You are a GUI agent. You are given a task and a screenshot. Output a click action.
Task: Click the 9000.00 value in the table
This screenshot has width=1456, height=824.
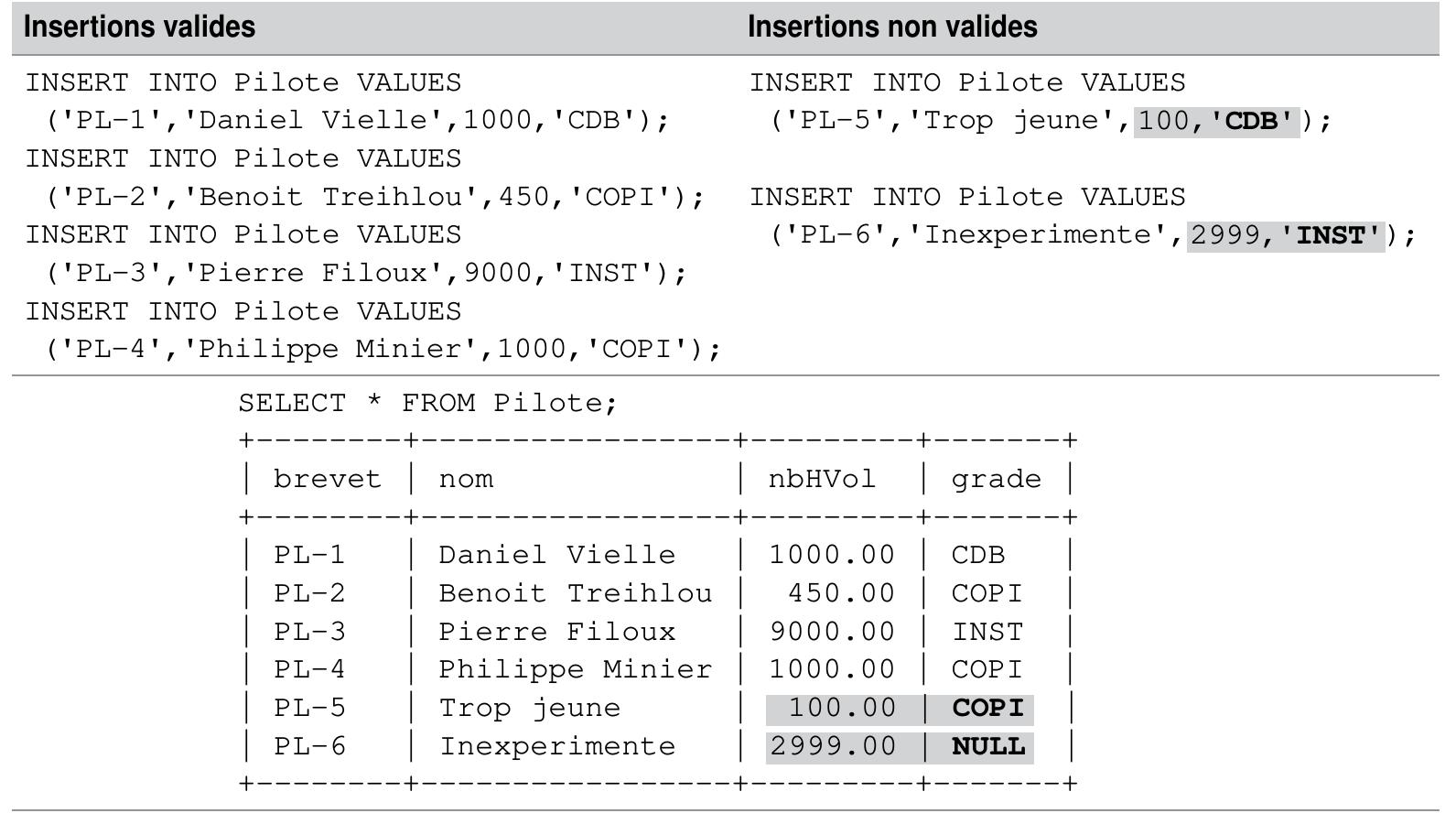point(832,632)
